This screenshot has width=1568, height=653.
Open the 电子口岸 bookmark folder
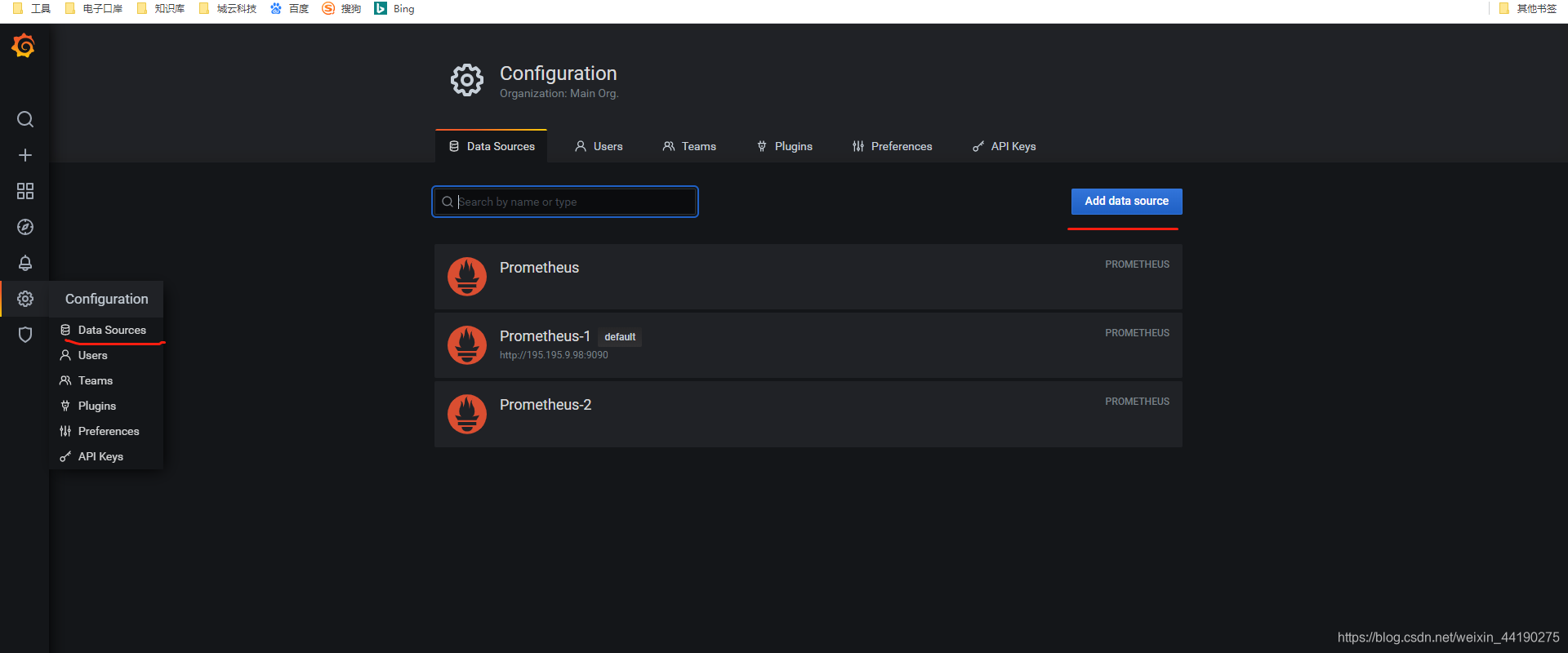coord(94,8)
